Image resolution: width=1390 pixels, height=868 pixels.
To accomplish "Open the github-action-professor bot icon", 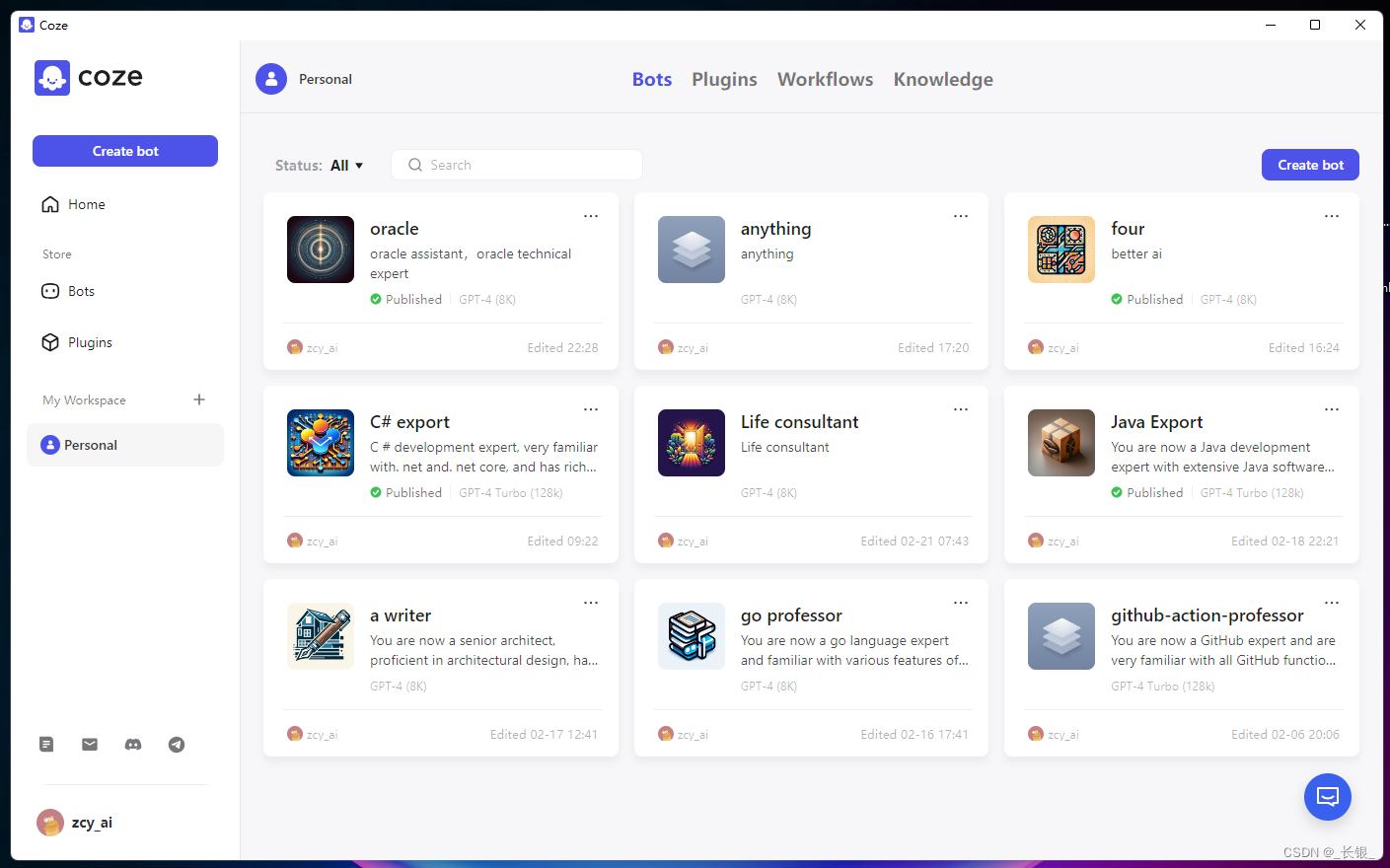I will click(1061, 636).
